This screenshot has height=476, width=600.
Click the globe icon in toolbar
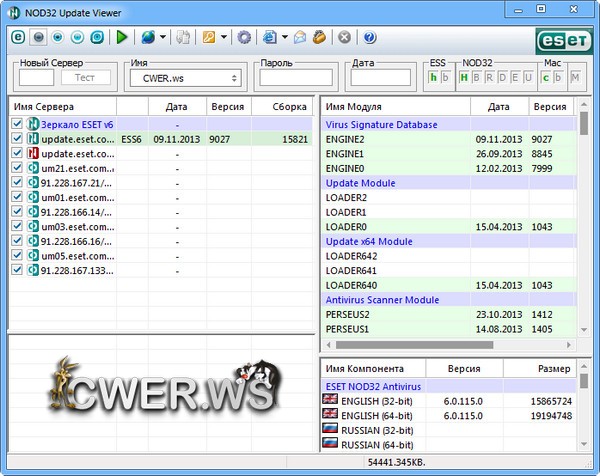point(148,37)
